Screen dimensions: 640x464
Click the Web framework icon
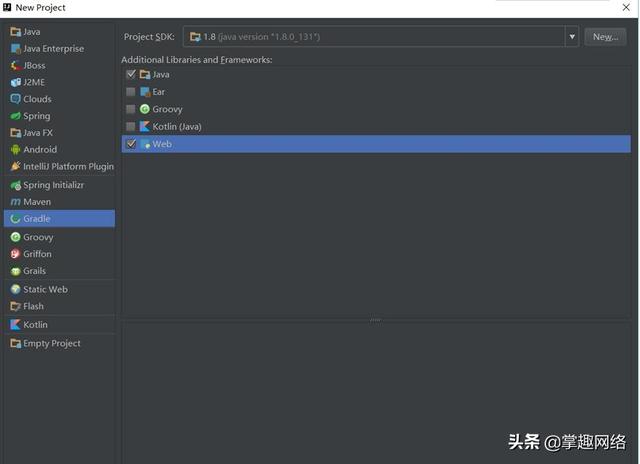coord(145,144)
